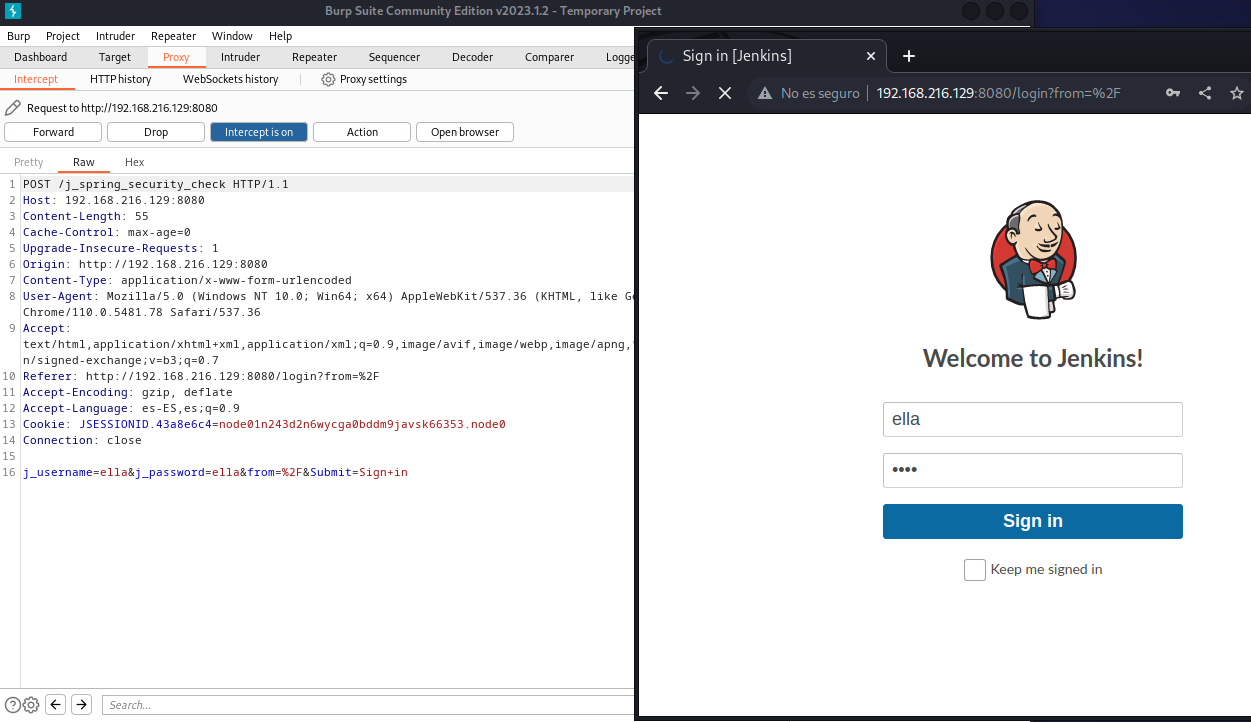
Task: Open the HTTP history sub-tab
Action: coord(120,79)
